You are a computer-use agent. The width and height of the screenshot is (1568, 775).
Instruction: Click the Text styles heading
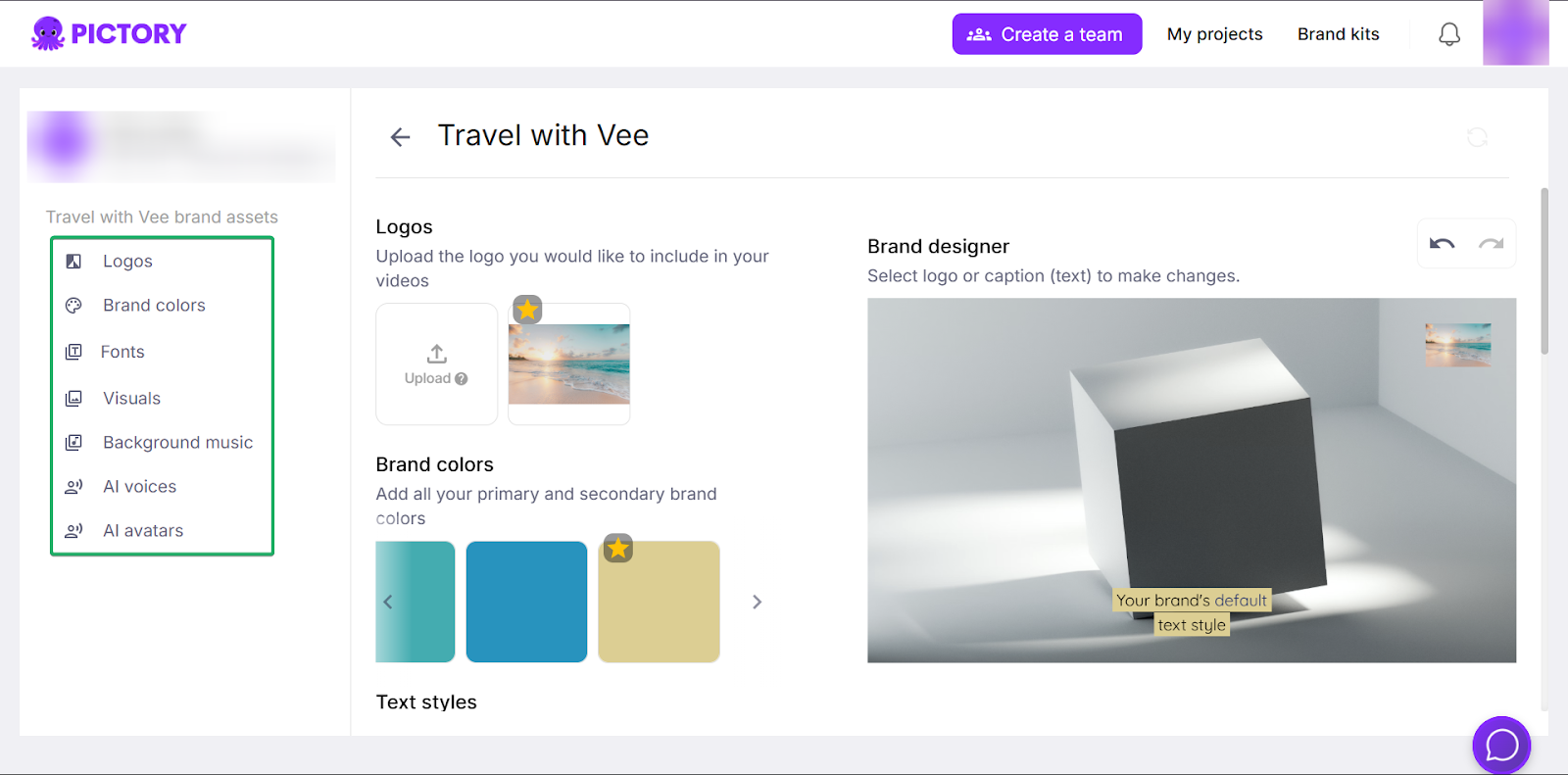(426, 702)
